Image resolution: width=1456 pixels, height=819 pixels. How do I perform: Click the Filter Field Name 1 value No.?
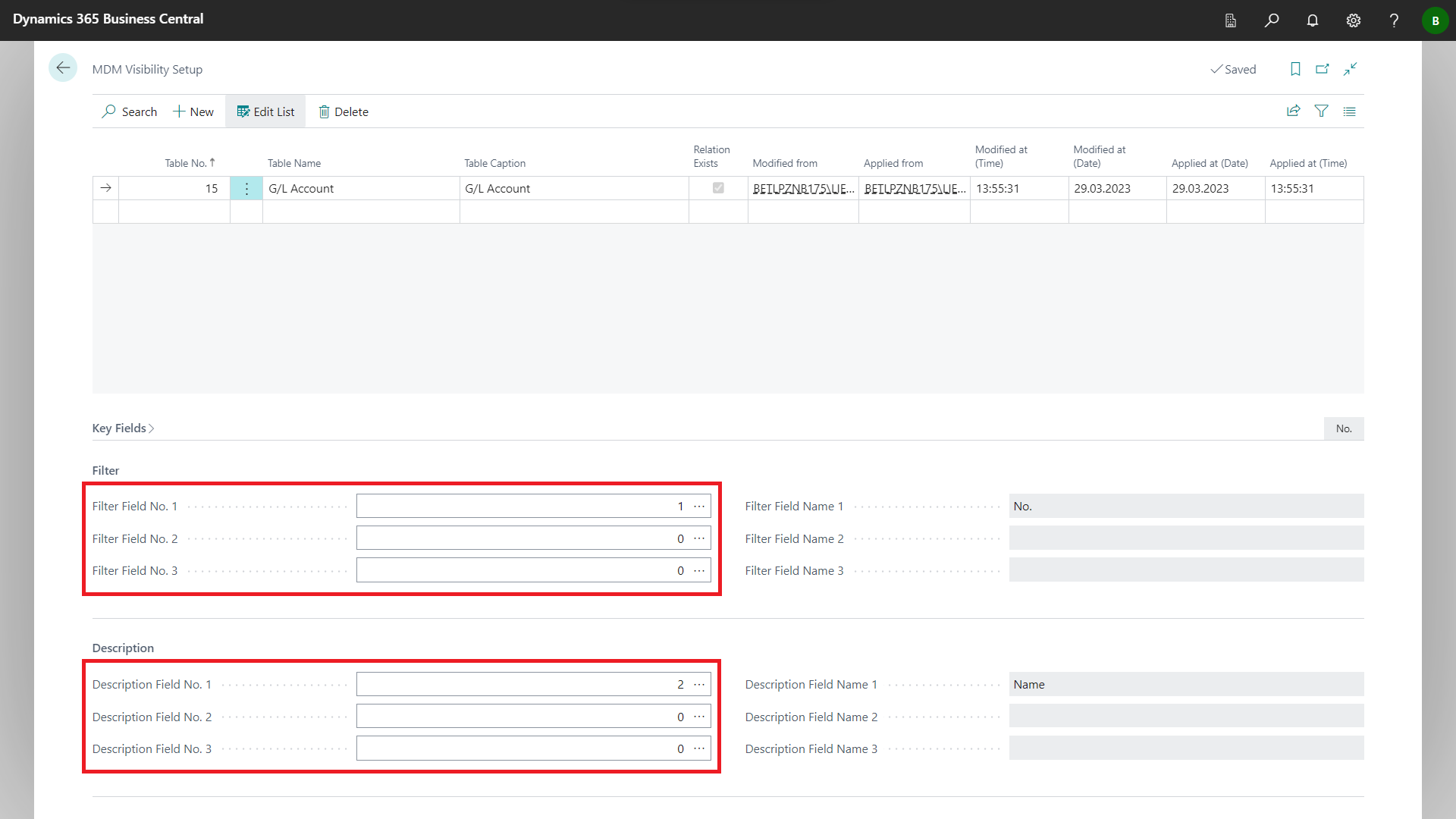pos(1186,507)
